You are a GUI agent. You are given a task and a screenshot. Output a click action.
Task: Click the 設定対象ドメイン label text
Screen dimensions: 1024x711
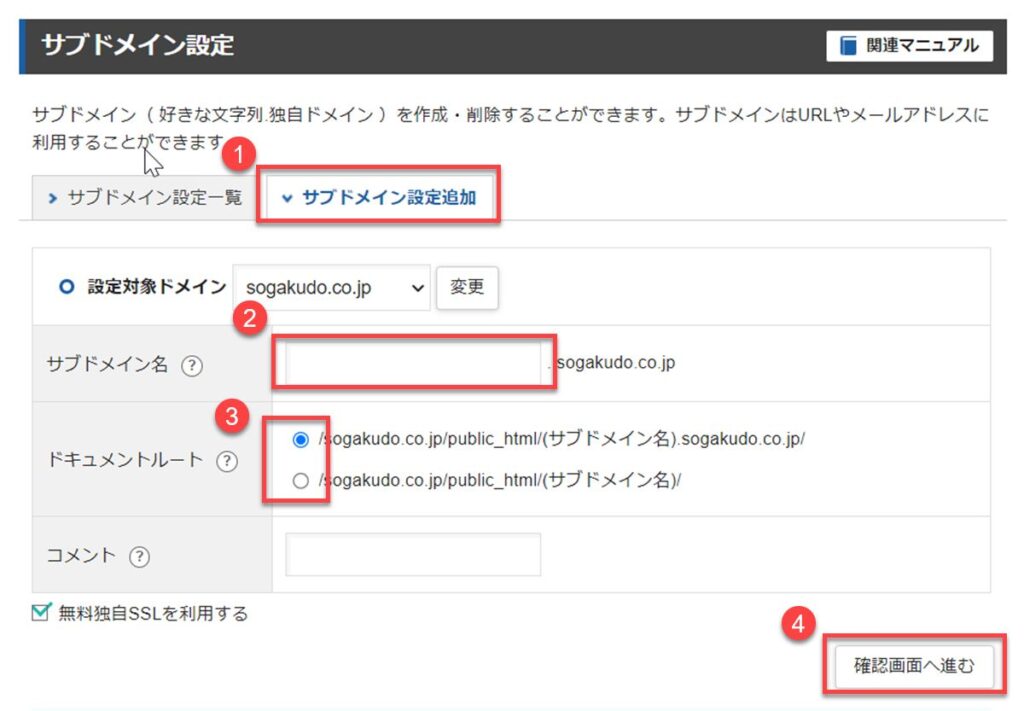pyautogui.click(x=157, y=287)
